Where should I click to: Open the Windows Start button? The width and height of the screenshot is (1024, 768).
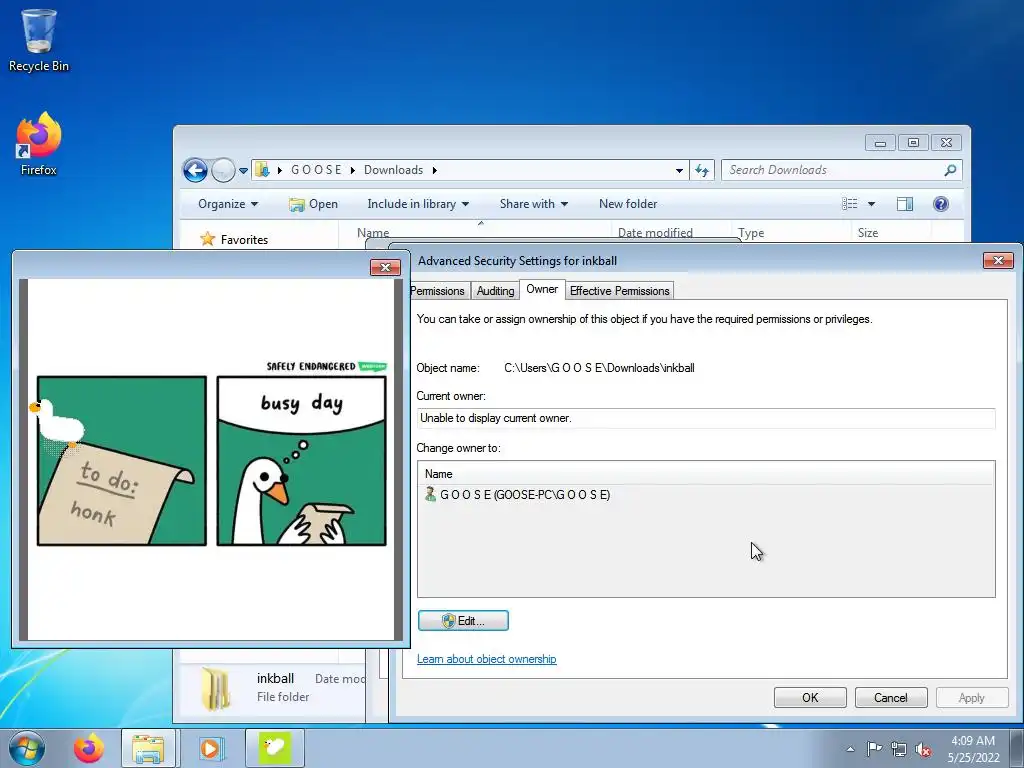[x=26, y=748]
